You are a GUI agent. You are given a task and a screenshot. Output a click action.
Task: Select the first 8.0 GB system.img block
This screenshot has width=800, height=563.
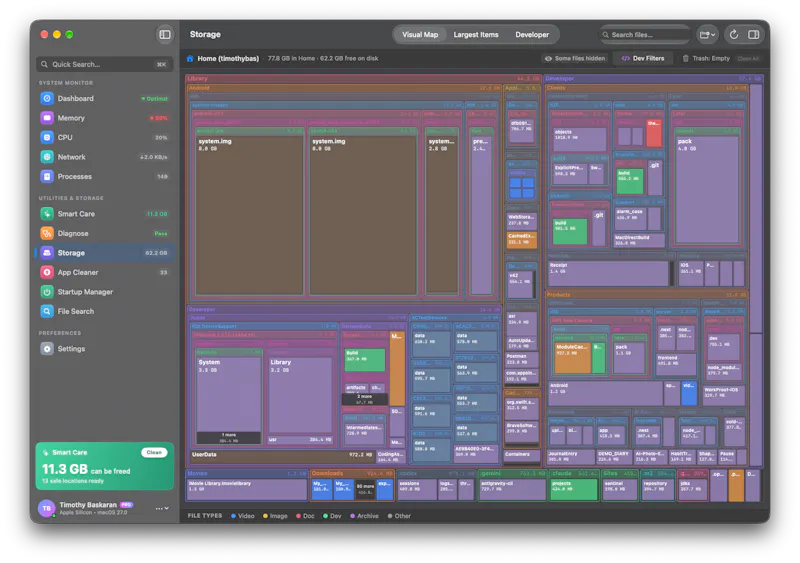(249, 214)
